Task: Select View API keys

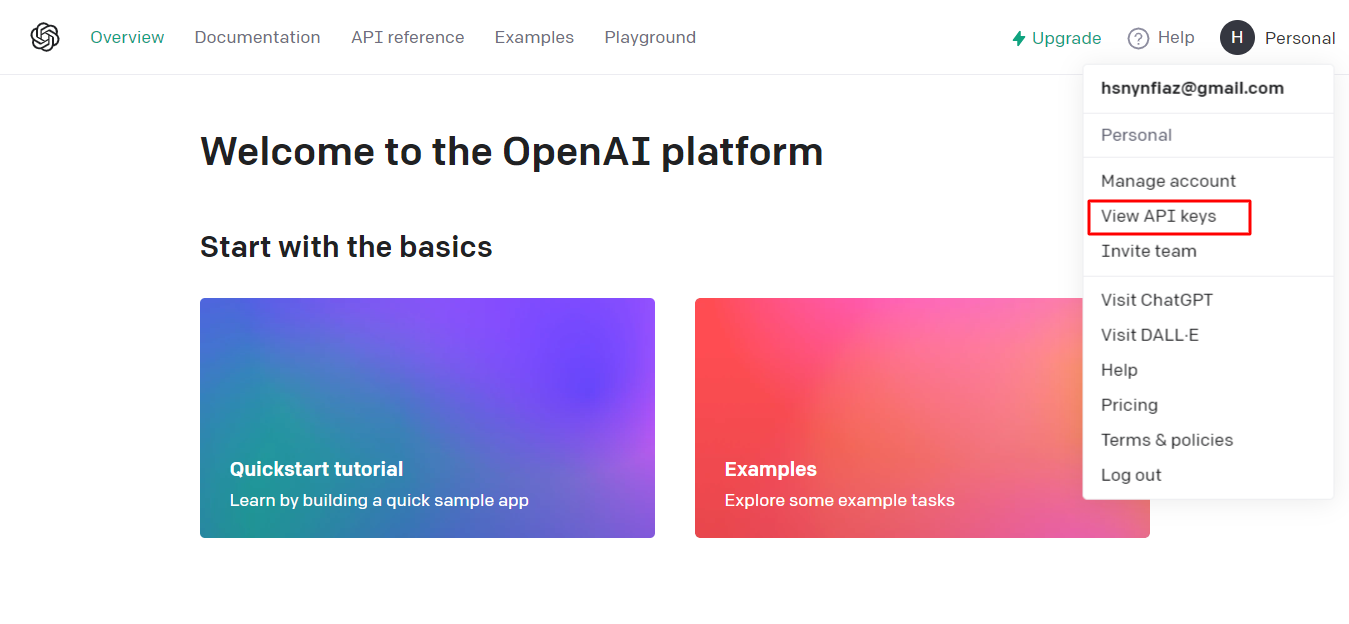Action: [x=1158, y=216]
